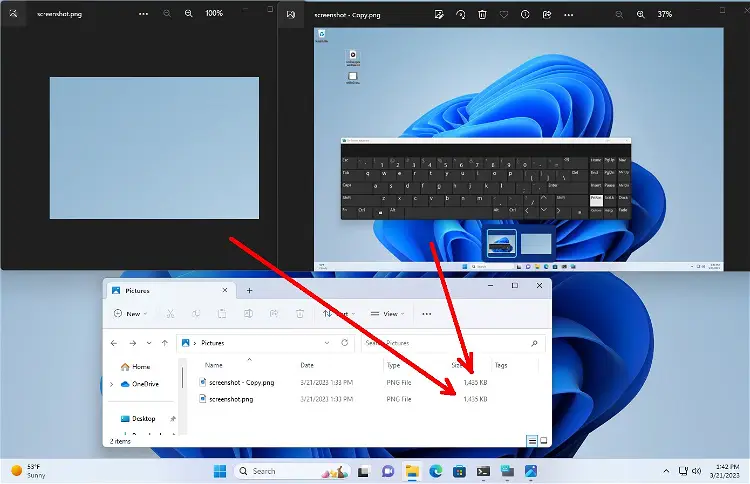750x484 pixels.
Task: Expand the OneDrive tree node
Action: pyautogui.click(x=111, y=384)
